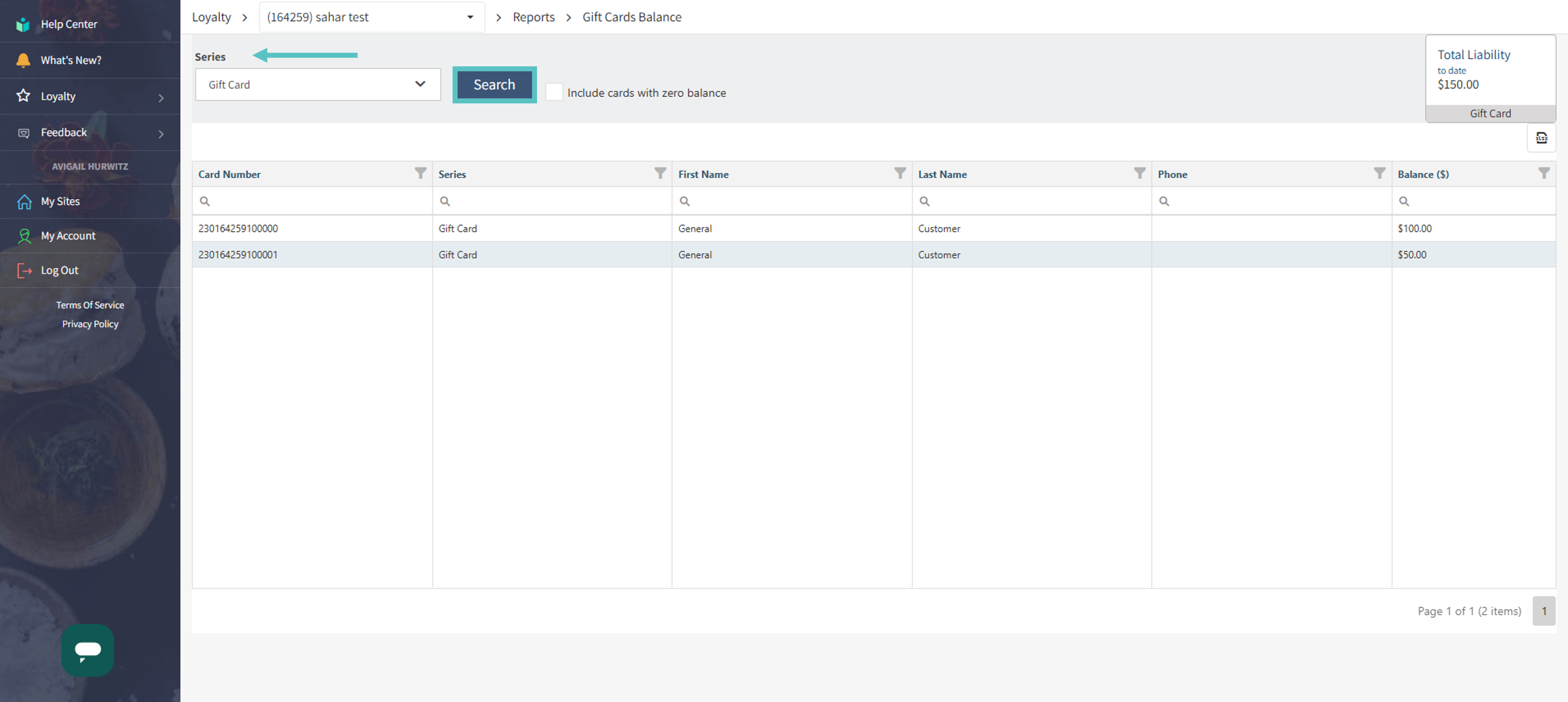The image size is (1568, 702).
Task: Go to My Sites in sidebar
Action: point(60,201)
